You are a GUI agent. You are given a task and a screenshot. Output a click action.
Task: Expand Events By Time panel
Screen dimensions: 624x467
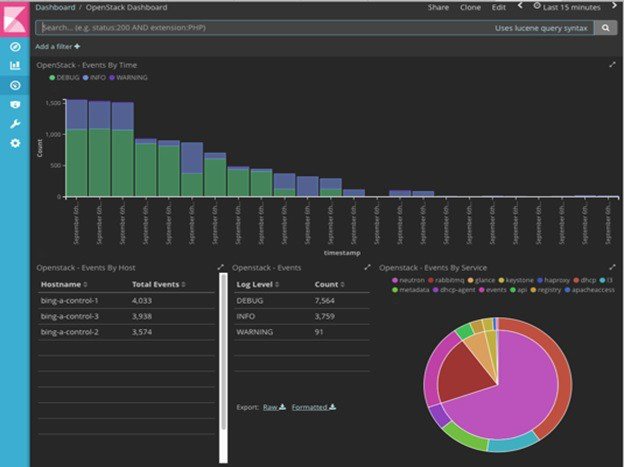[612, 64]
